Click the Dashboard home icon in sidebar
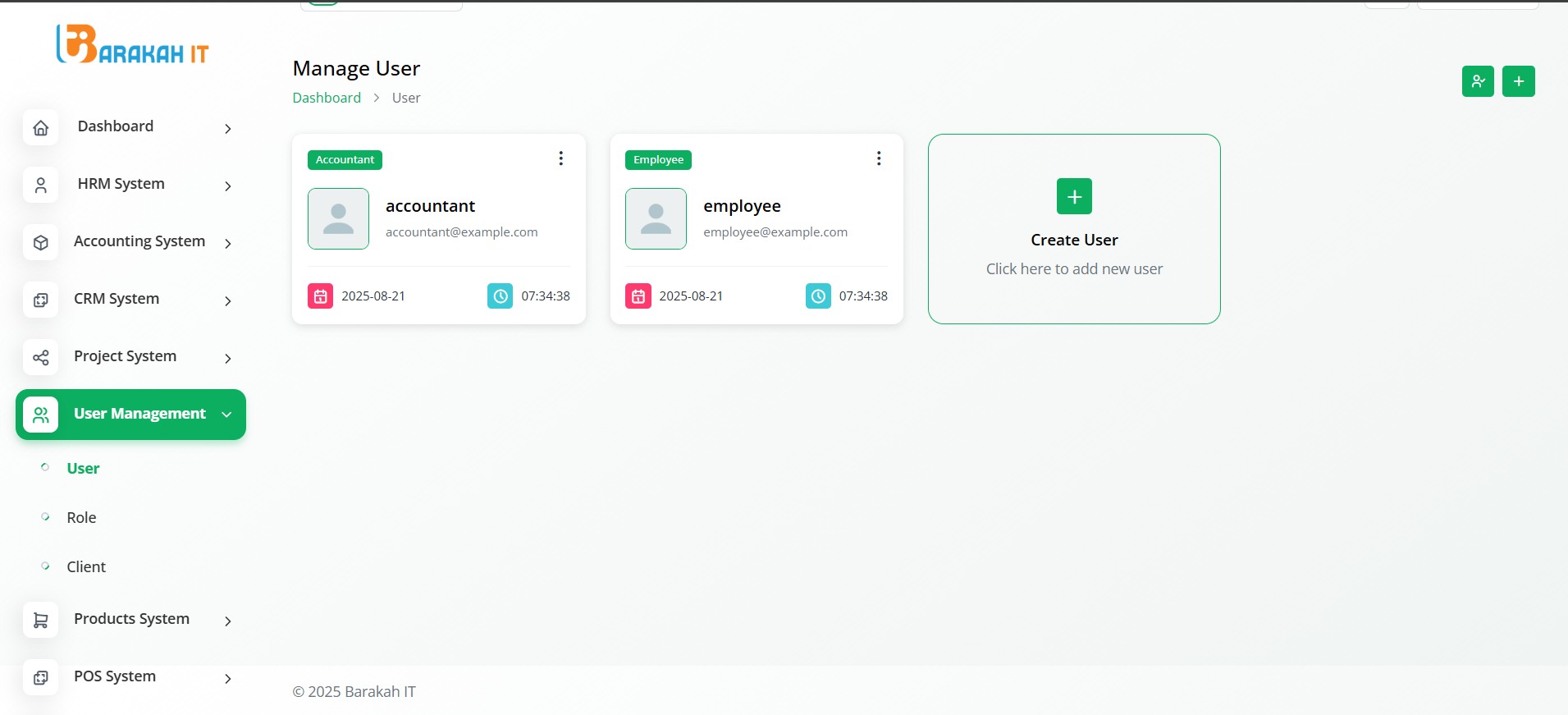This screenshot has height=715, width=1568. [x=41, y=128]
